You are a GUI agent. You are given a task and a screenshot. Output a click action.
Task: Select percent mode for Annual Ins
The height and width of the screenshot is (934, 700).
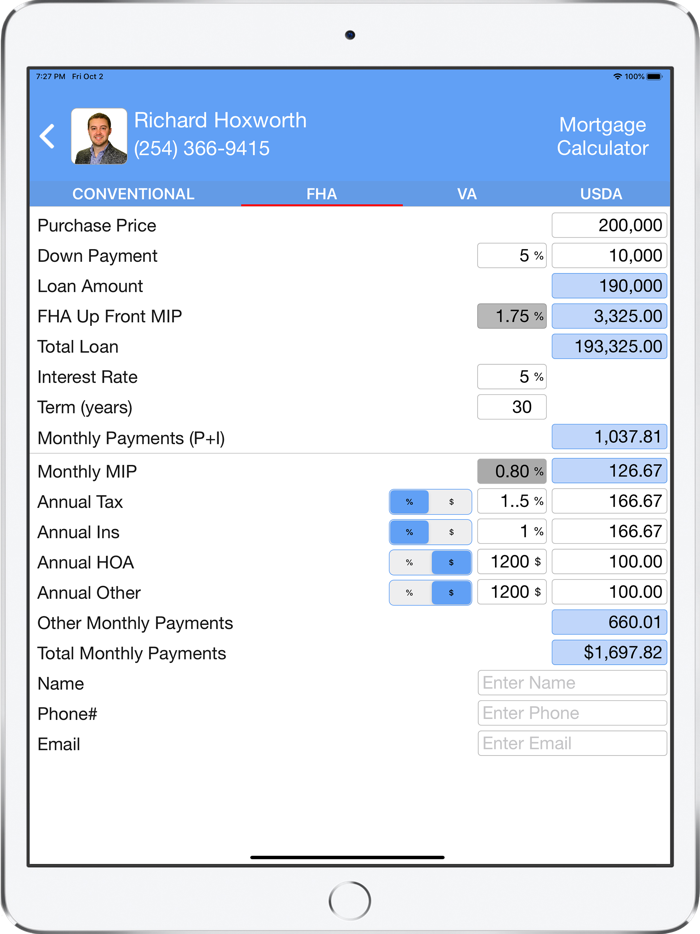pos(409,532)
